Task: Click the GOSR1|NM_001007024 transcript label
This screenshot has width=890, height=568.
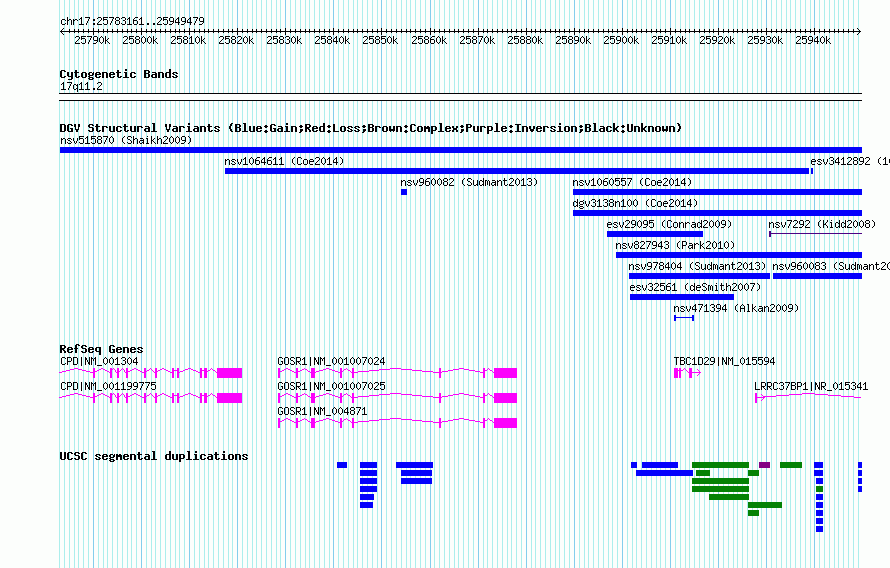Action: pos(331,361)
